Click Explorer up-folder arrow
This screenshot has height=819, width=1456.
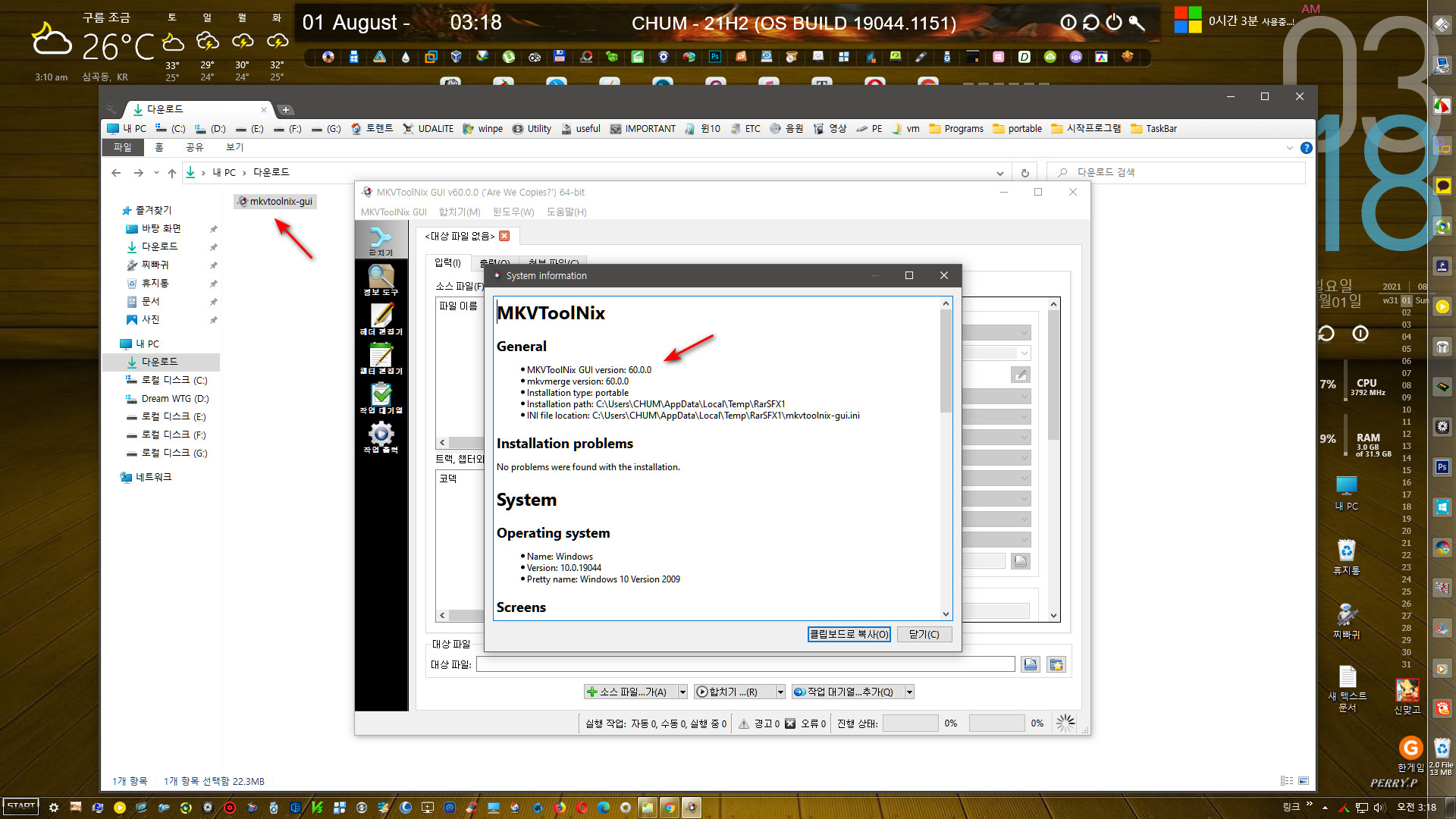(172, 173)
